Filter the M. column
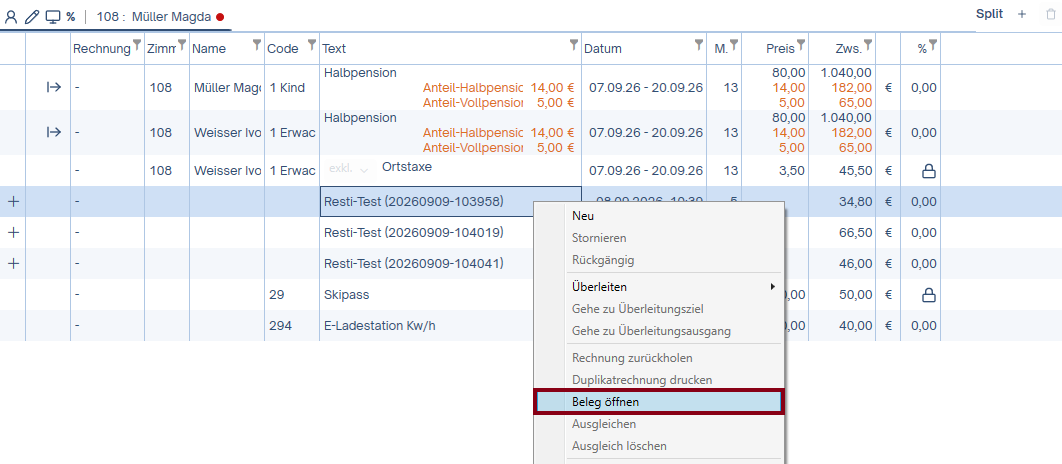This screenshot has width=1062, height=464. (734, 45)
